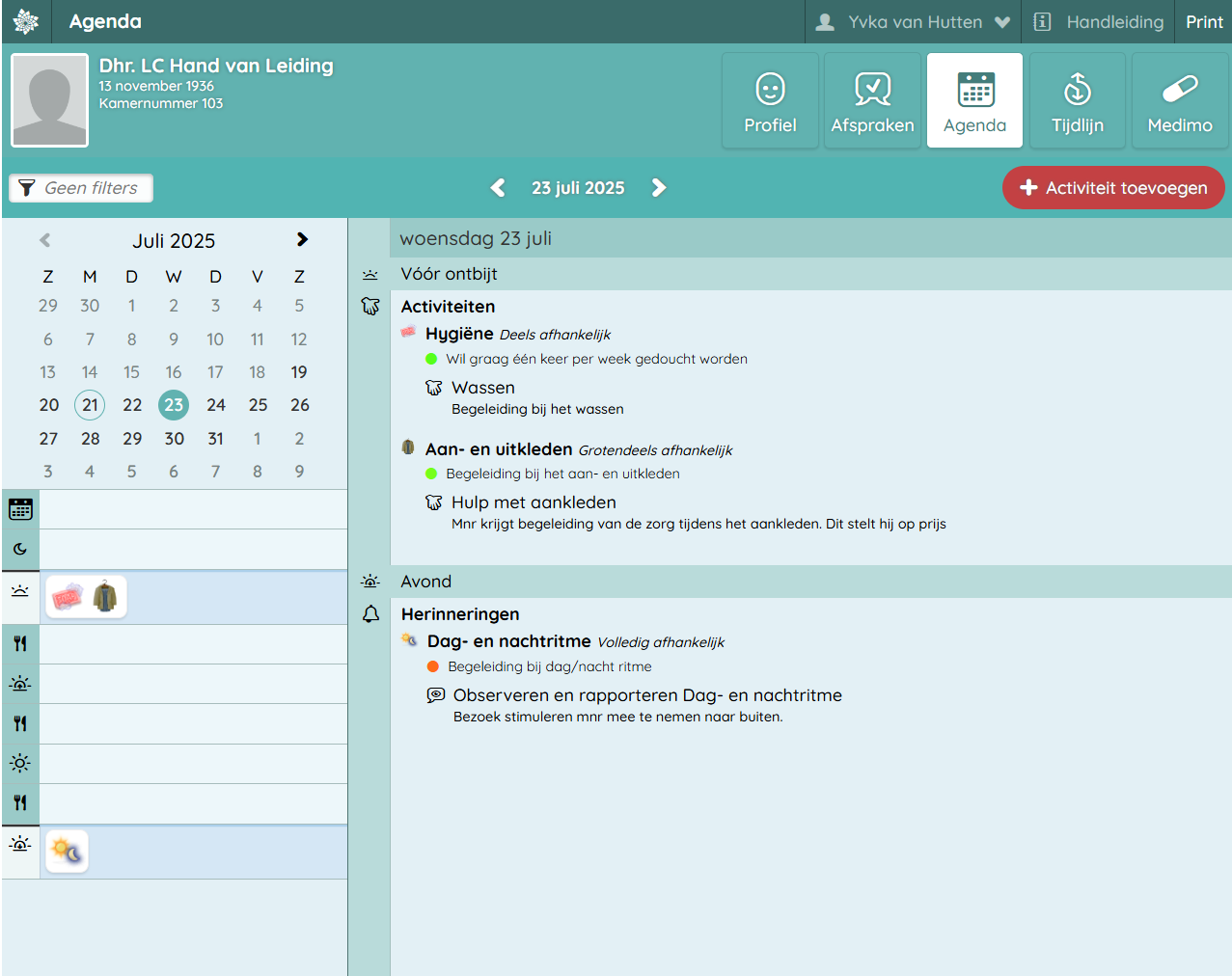Go to the next day arrow
Screen dimensions: 1232x976
pyautogui.click(x=659, y=188)
